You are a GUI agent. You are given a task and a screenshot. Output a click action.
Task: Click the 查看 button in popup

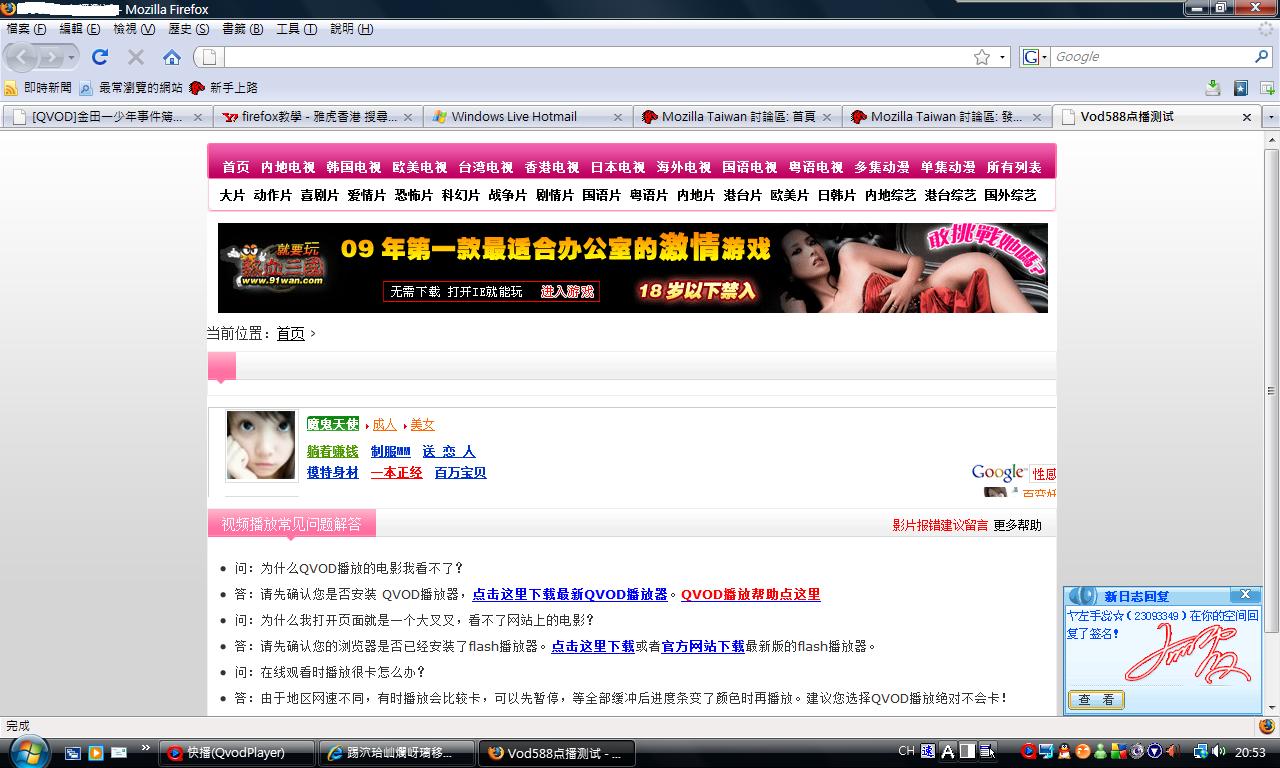point(1096,700)
